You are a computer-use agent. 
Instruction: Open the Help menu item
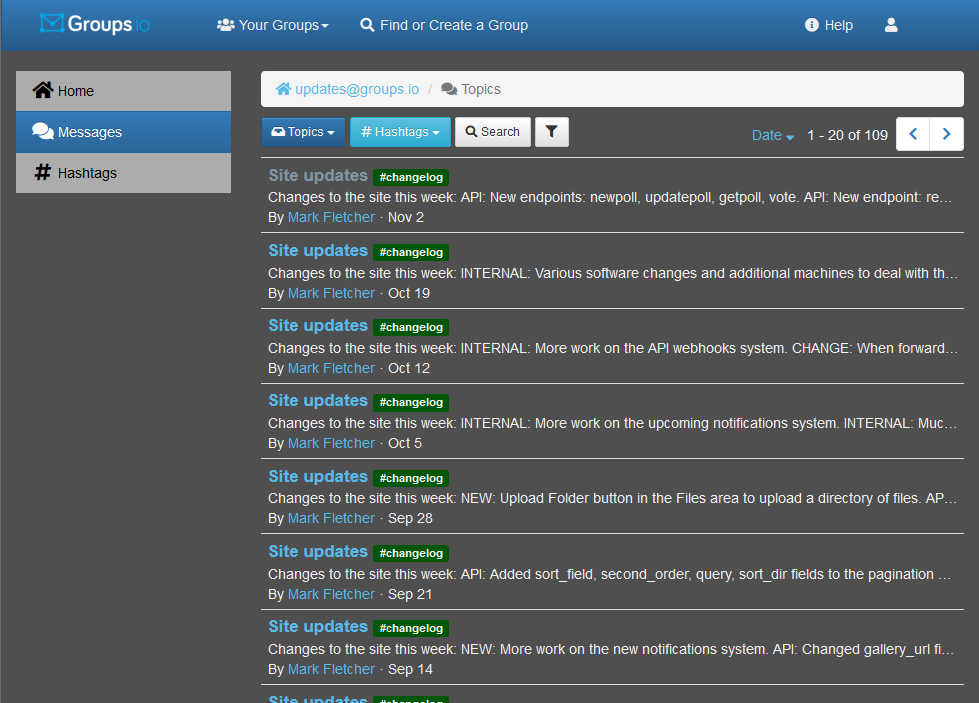pyautogui.click(x=829, y=25)
